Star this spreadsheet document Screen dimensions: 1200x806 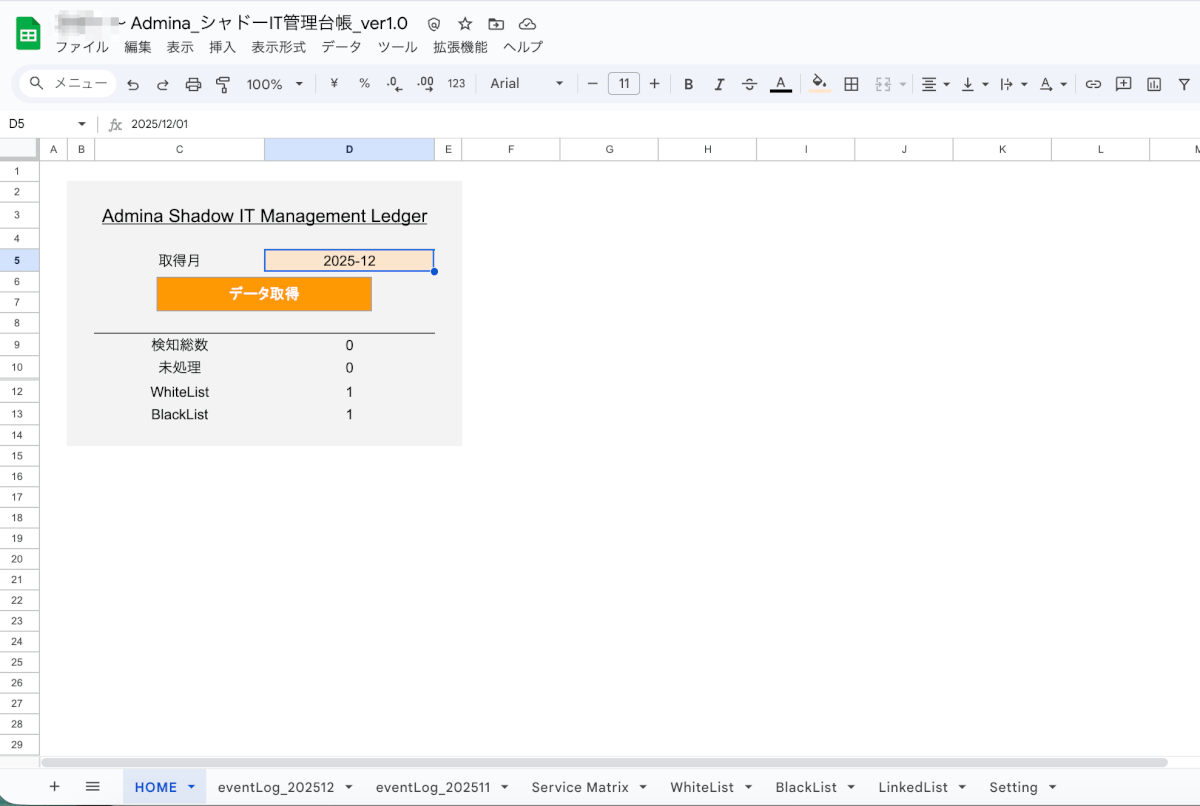click(465, 23)
